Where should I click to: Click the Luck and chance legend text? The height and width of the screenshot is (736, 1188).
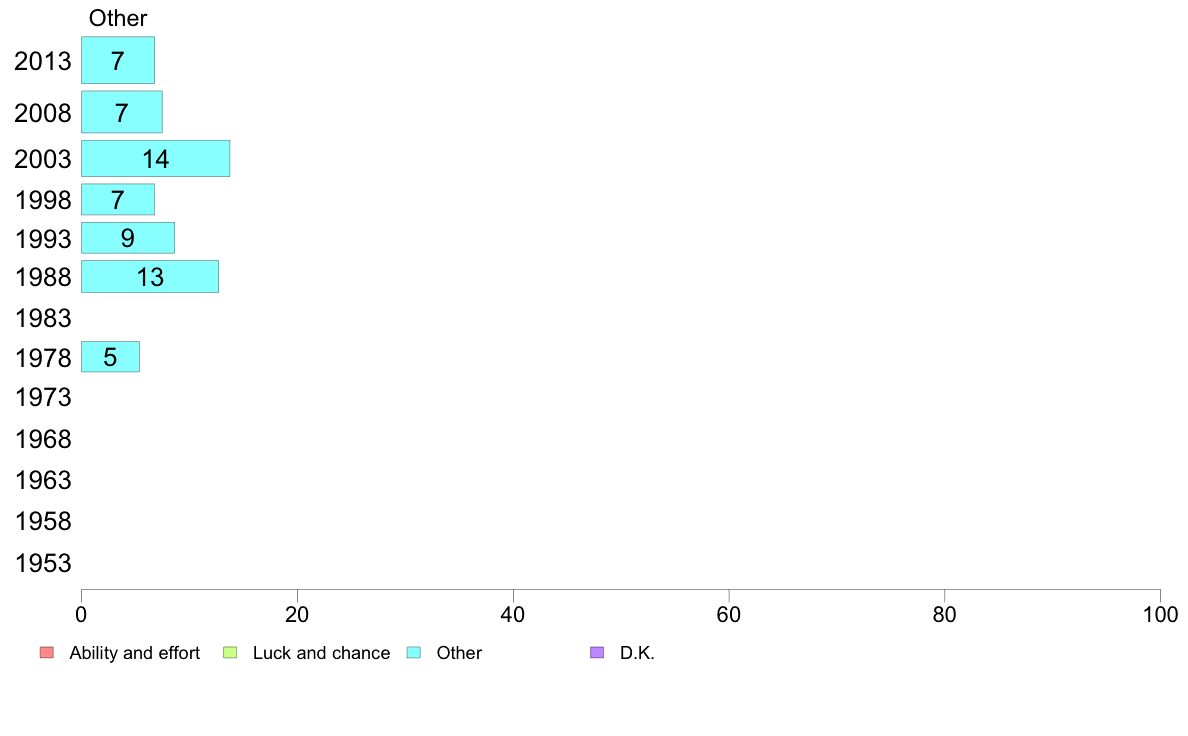tap(321, 653)
